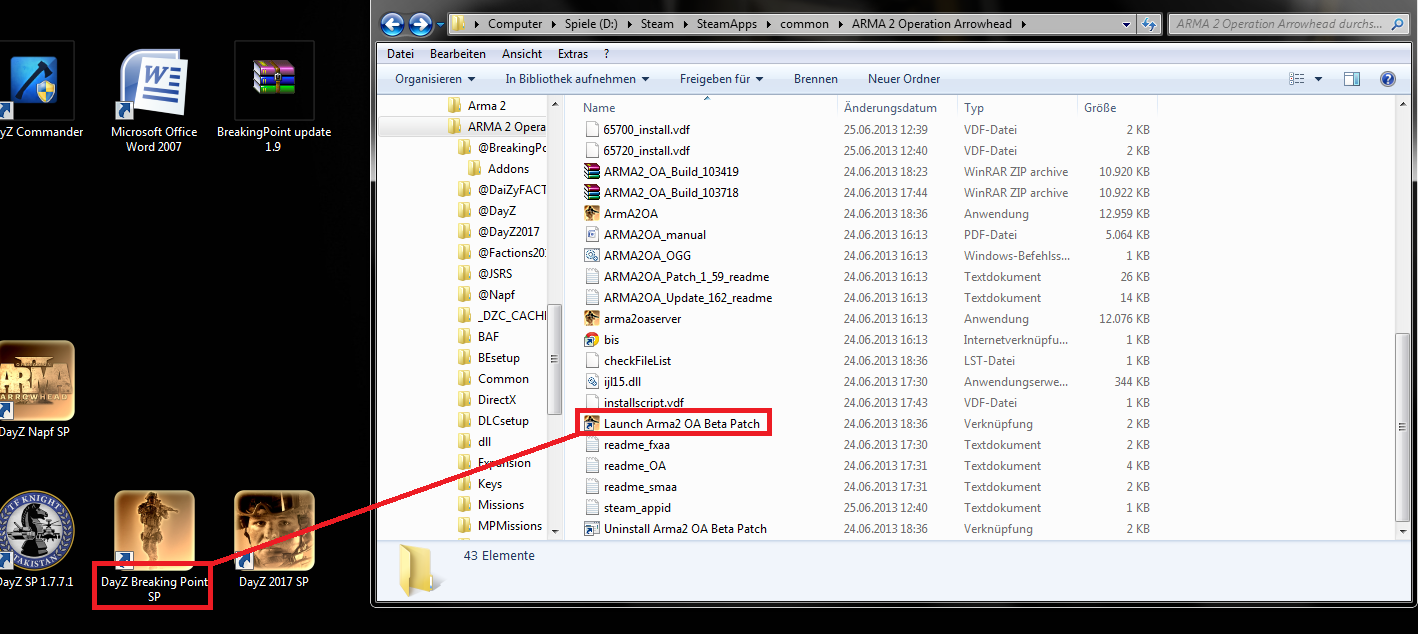Image resolution: width=1418 pixels, height=634 pixels.
Task: Launch Microsoft Office Word 2007
Action: click(153, 80)
